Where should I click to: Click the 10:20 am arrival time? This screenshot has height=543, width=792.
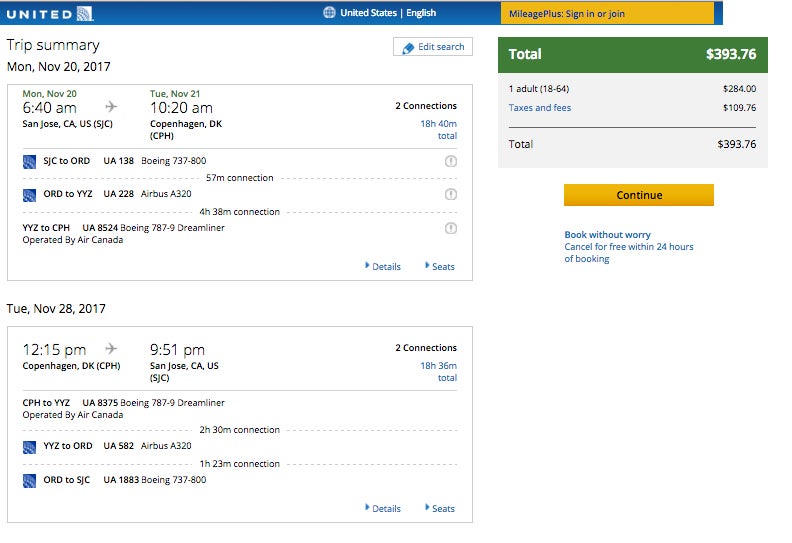(181, 108)
